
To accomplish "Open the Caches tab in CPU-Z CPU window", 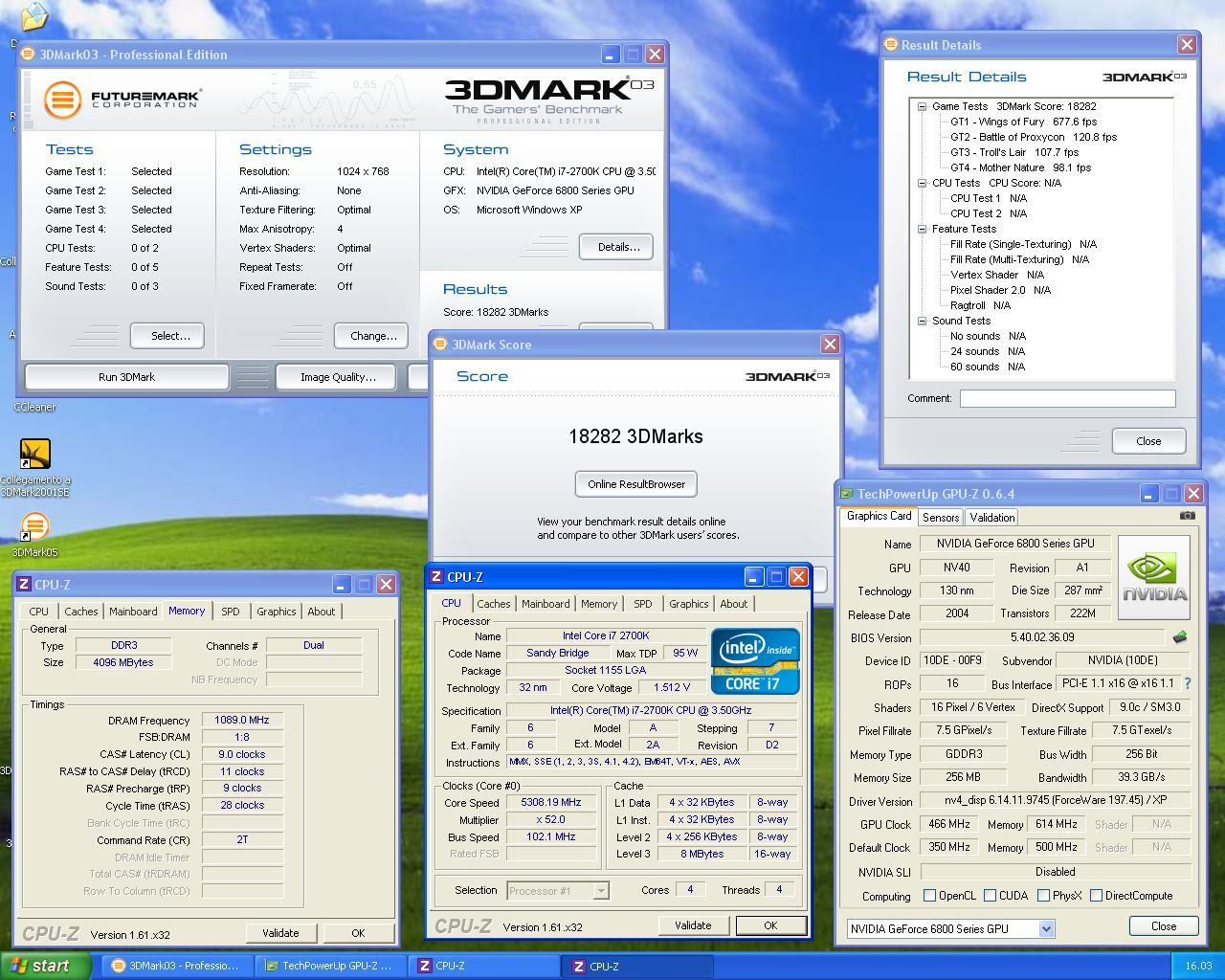I will 493,604.
